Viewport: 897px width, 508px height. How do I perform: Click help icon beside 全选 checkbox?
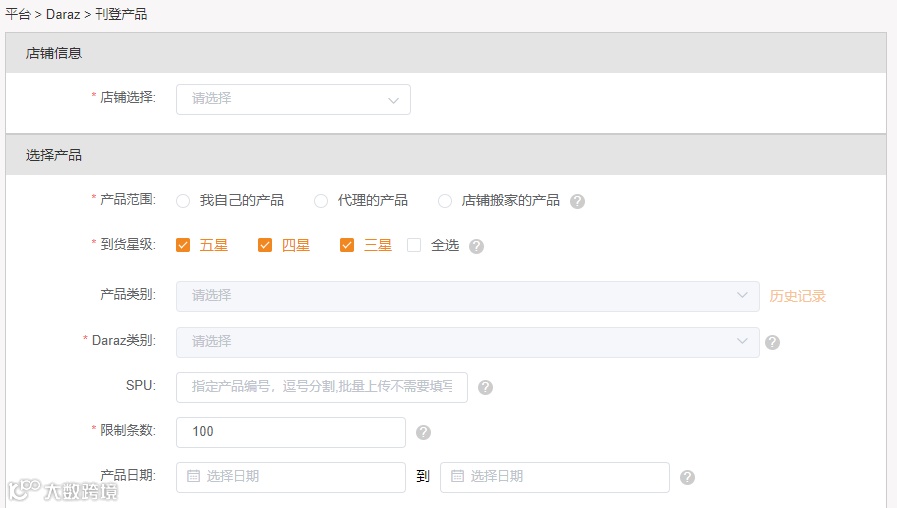[x=476, y=247]
